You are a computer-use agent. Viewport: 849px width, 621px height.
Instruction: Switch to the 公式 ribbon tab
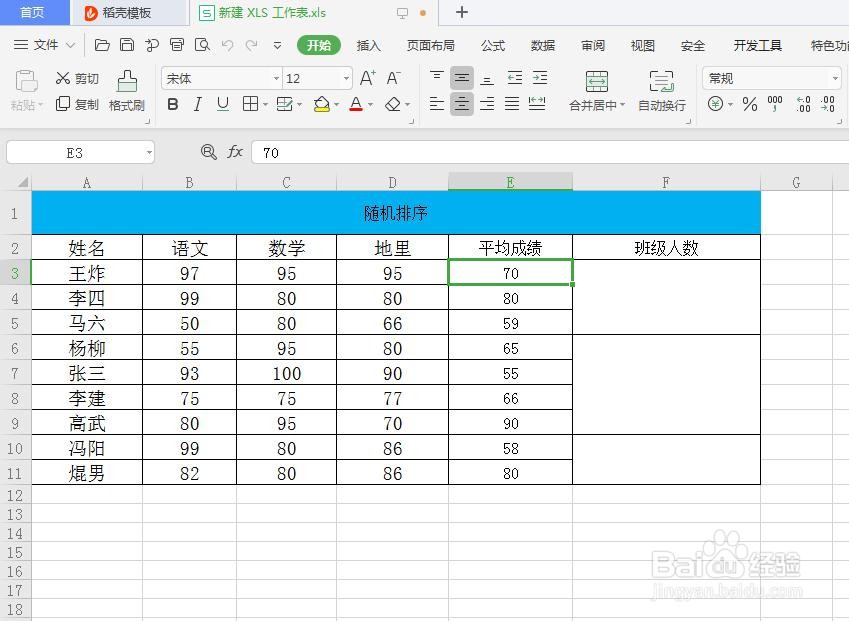click(493, 45)
